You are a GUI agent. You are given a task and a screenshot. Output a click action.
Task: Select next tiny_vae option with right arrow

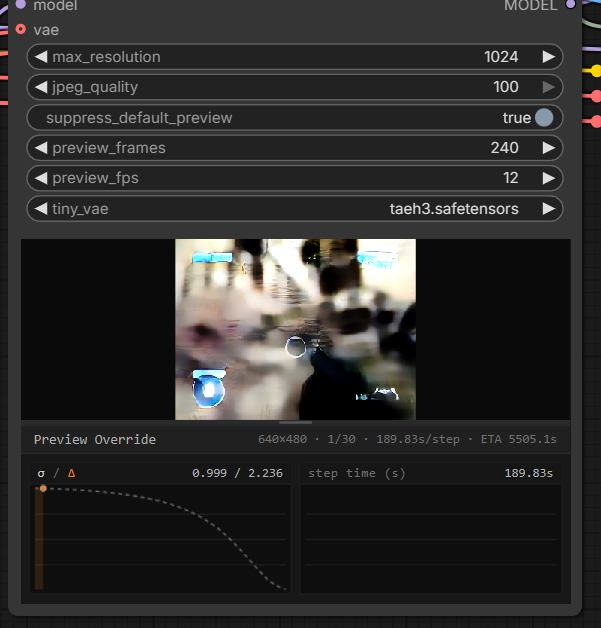coord(549,209)
